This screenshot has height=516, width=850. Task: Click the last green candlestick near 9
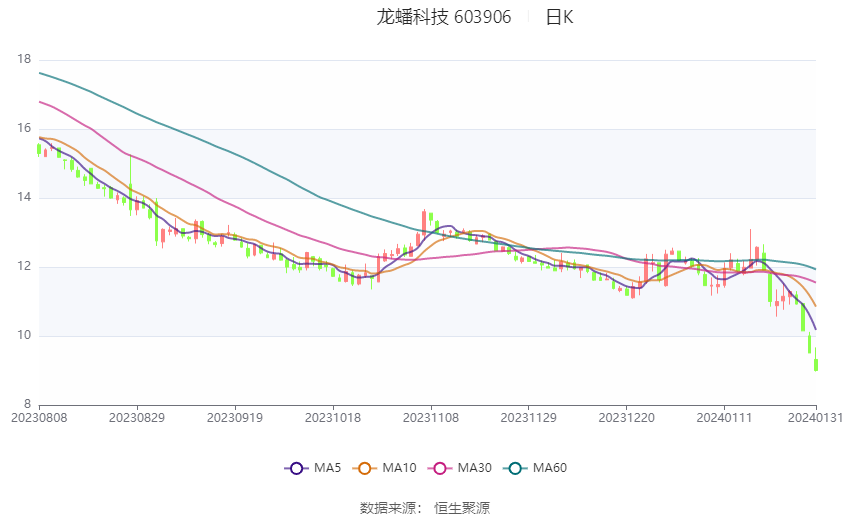coord(816,364)
